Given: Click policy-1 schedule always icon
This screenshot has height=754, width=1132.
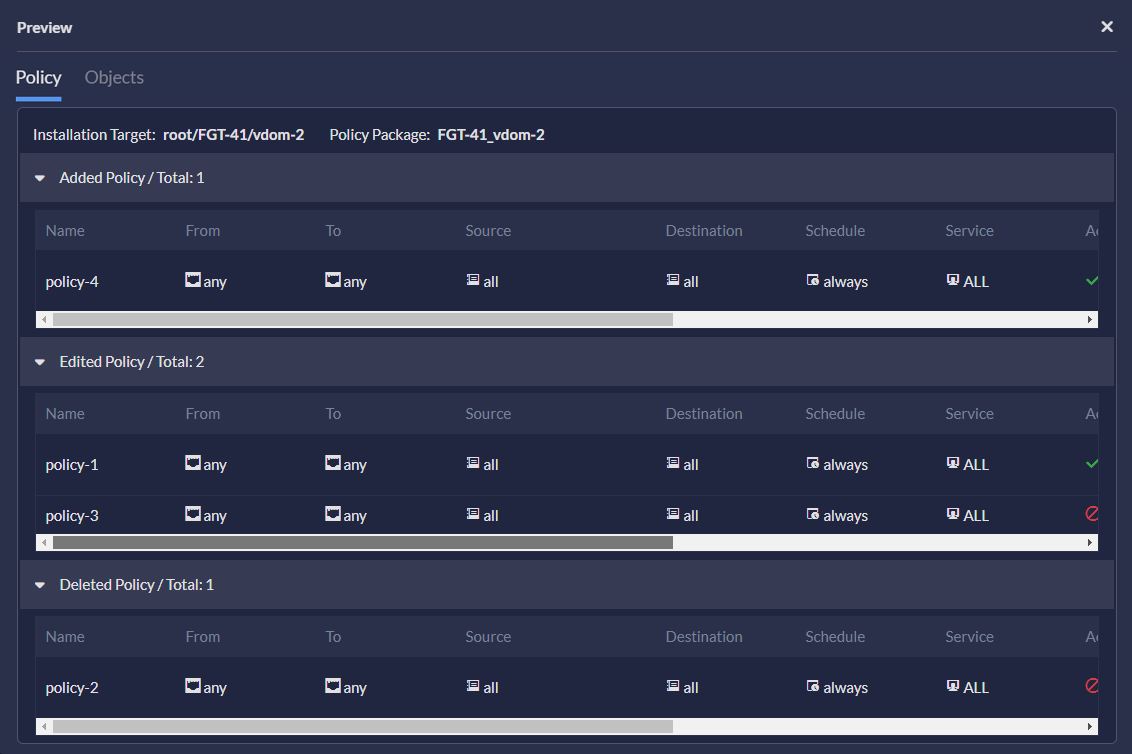Looking at the screenshot, I should 813,462.
